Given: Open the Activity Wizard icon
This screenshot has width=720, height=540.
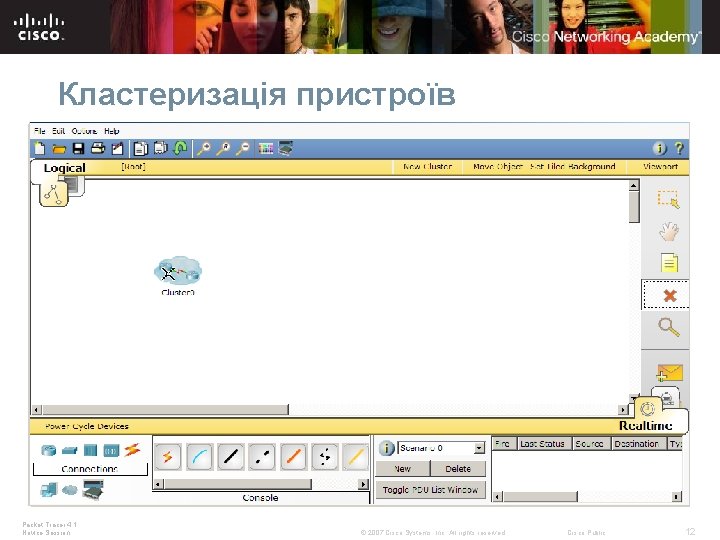Looking at the screenshot, I should pyautogui.click(x=118, y=148).
